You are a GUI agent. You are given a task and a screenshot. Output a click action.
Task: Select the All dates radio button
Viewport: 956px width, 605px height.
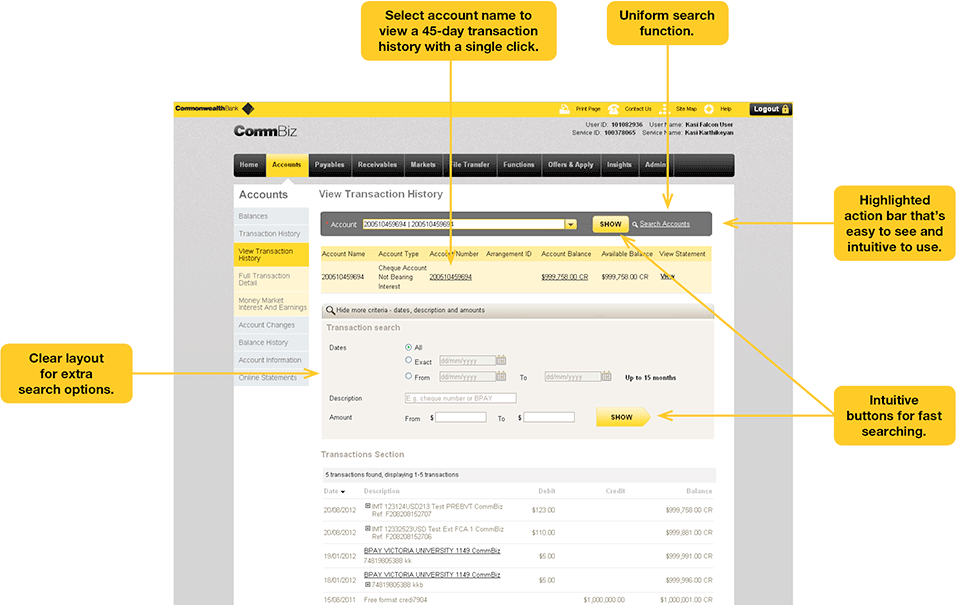(x=408, y=347)
